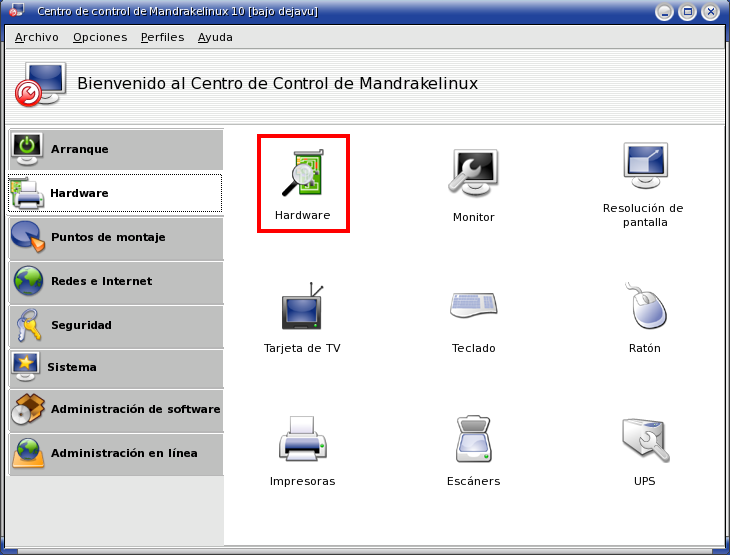Open the UPS configuration icon

coord(645,440)
